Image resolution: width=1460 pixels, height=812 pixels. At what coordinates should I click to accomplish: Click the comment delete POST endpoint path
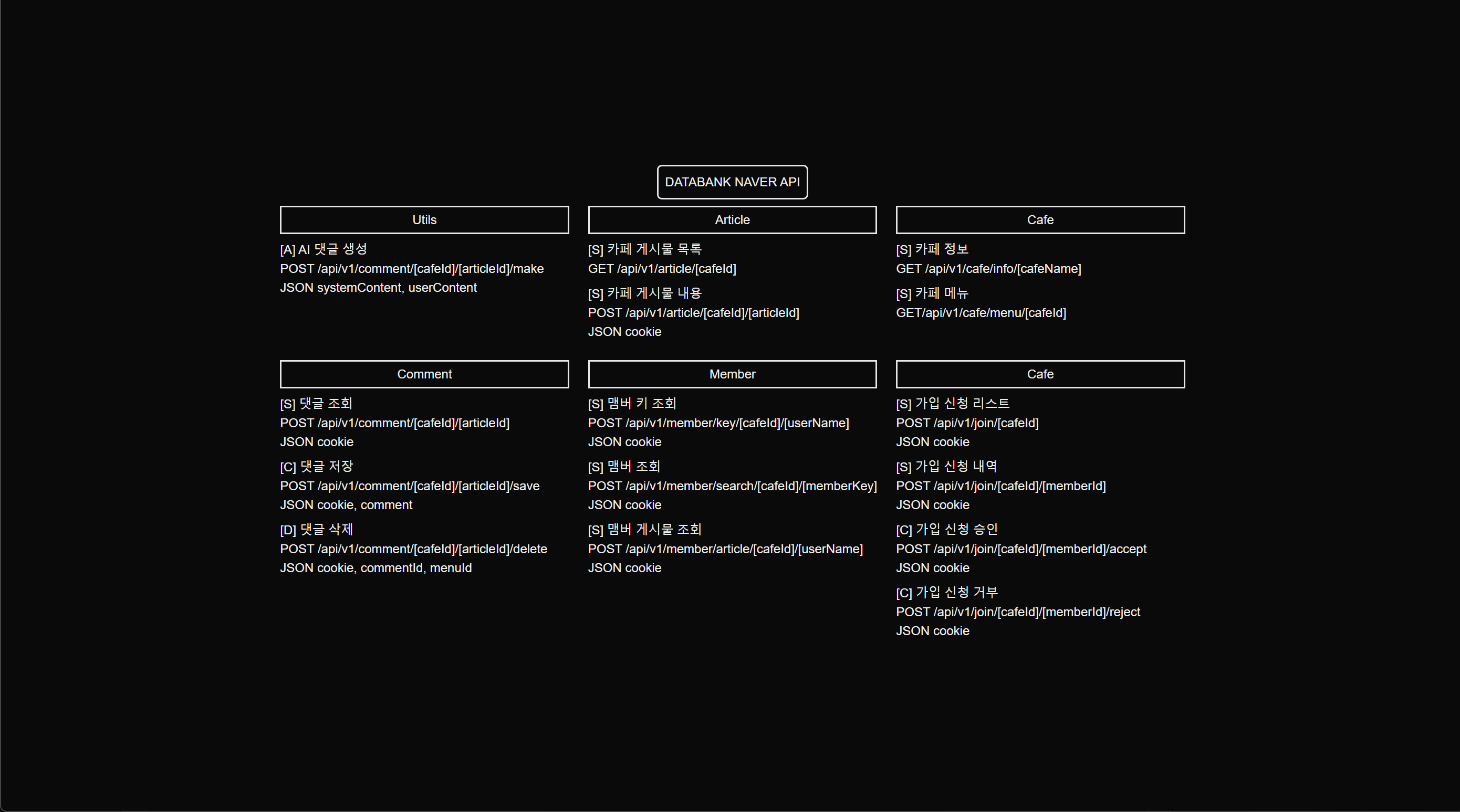(x=413, y=549)
